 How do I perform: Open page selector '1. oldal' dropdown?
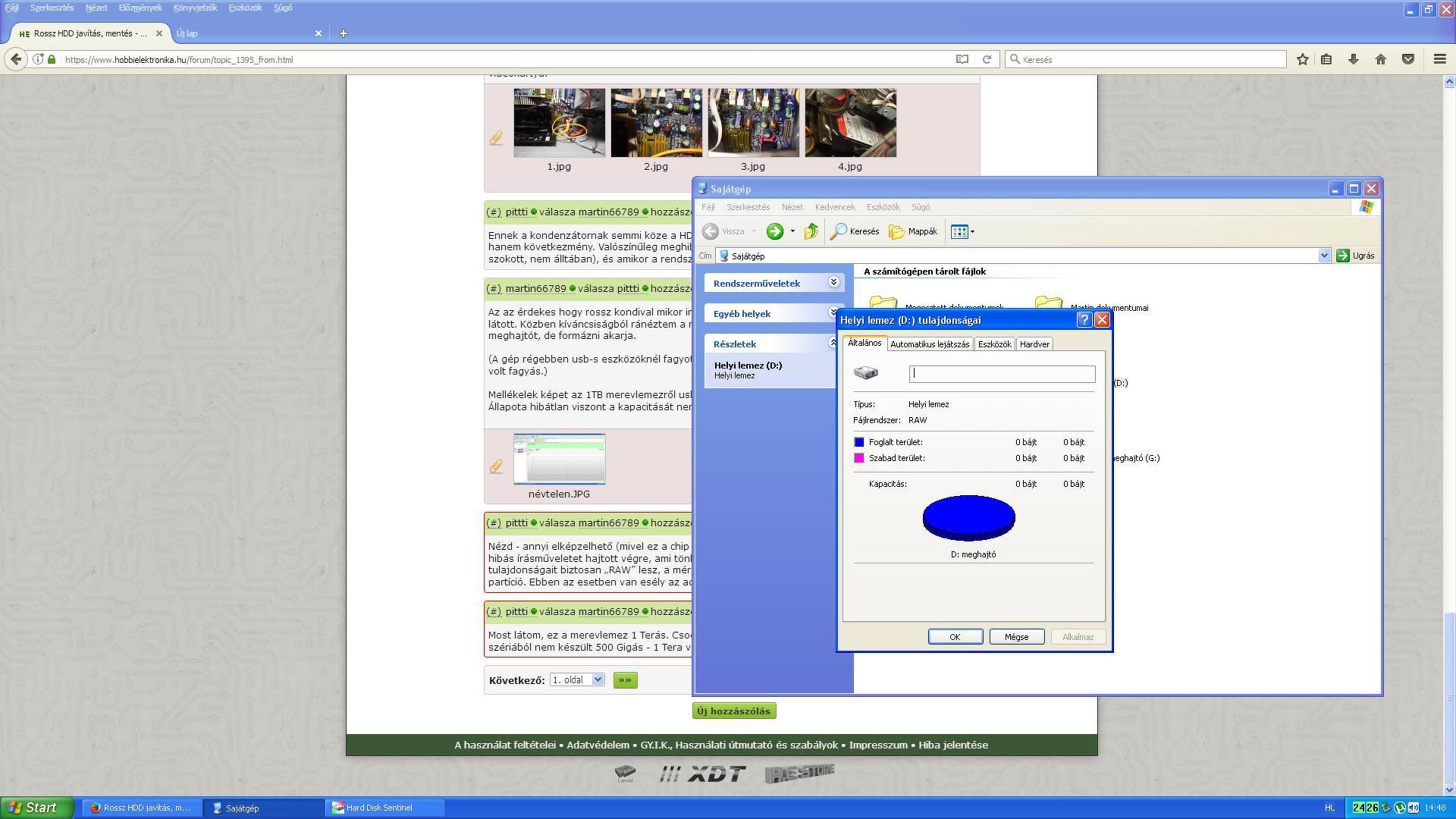pos(577,679)
